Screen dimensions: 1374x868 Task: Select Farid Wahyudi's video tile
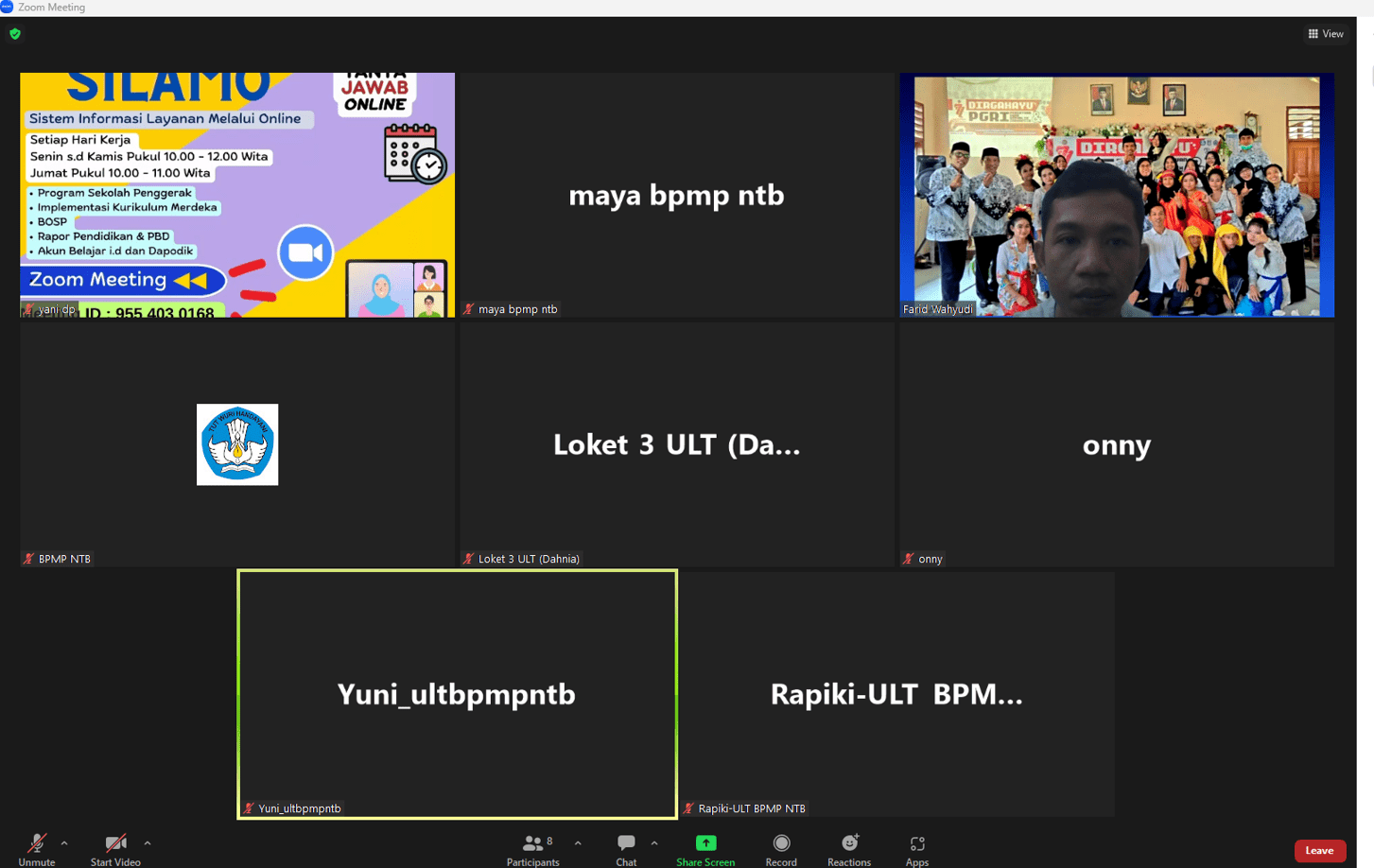[x=1117, y=195]
